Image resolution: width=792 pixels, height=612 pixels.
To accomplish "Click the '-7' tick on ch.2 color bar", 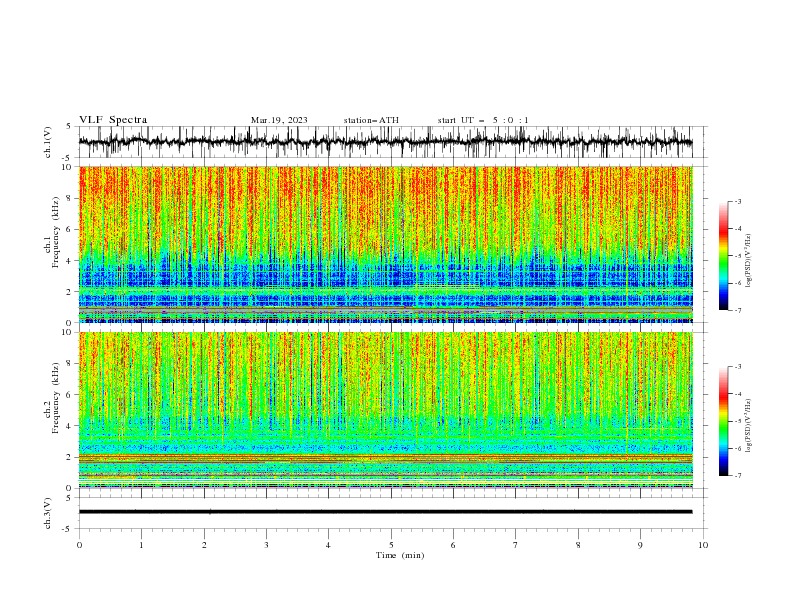I will click(737, 476).
